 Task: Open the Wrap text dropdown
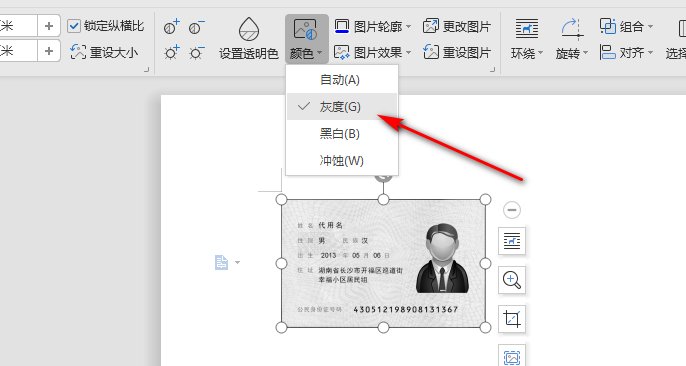point(527,38)
